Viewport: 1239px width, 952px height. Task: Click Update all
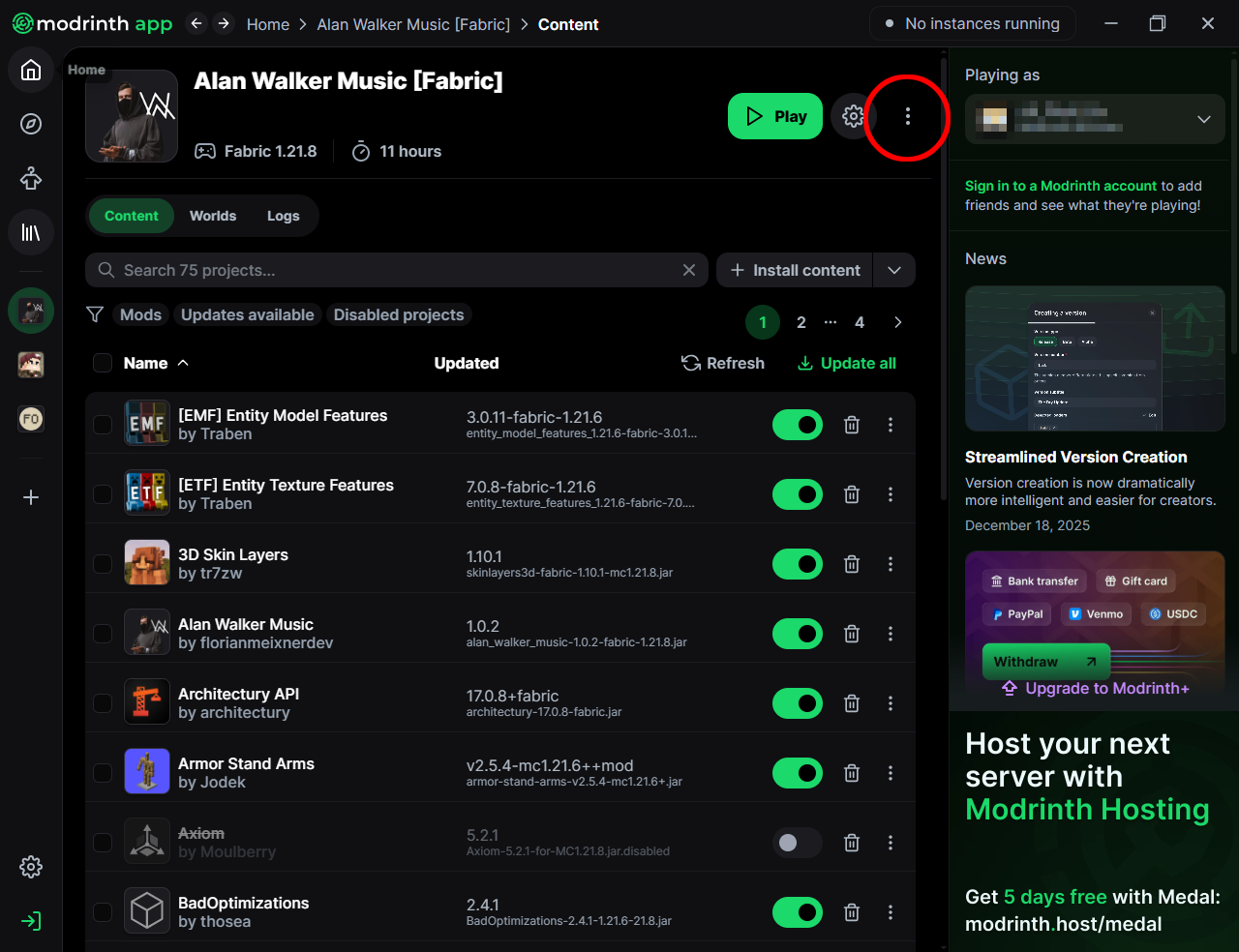tap(847, 363)
